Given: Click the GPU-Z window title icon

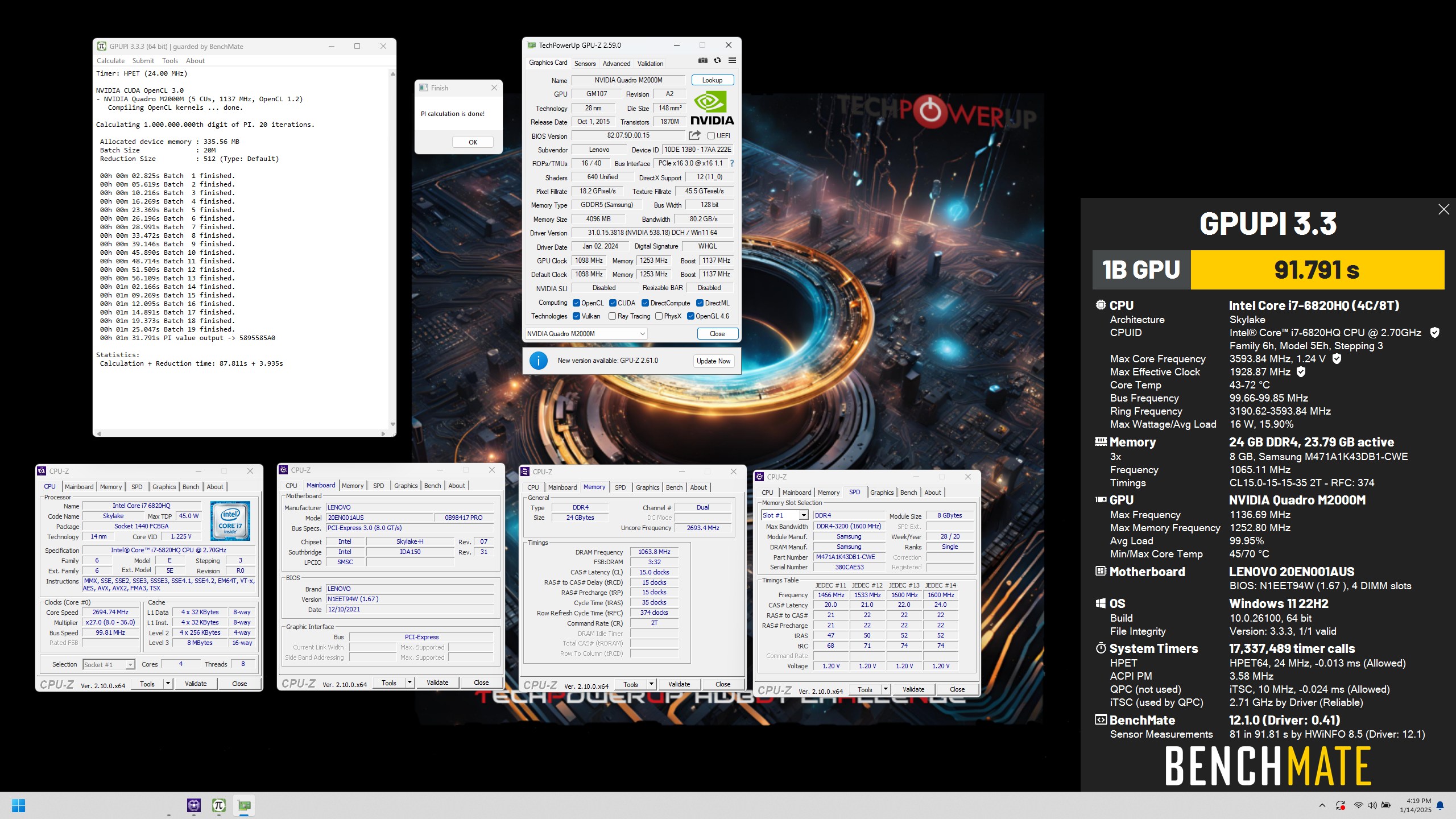Looking at the screenshot, I should [x=531, y=45].
